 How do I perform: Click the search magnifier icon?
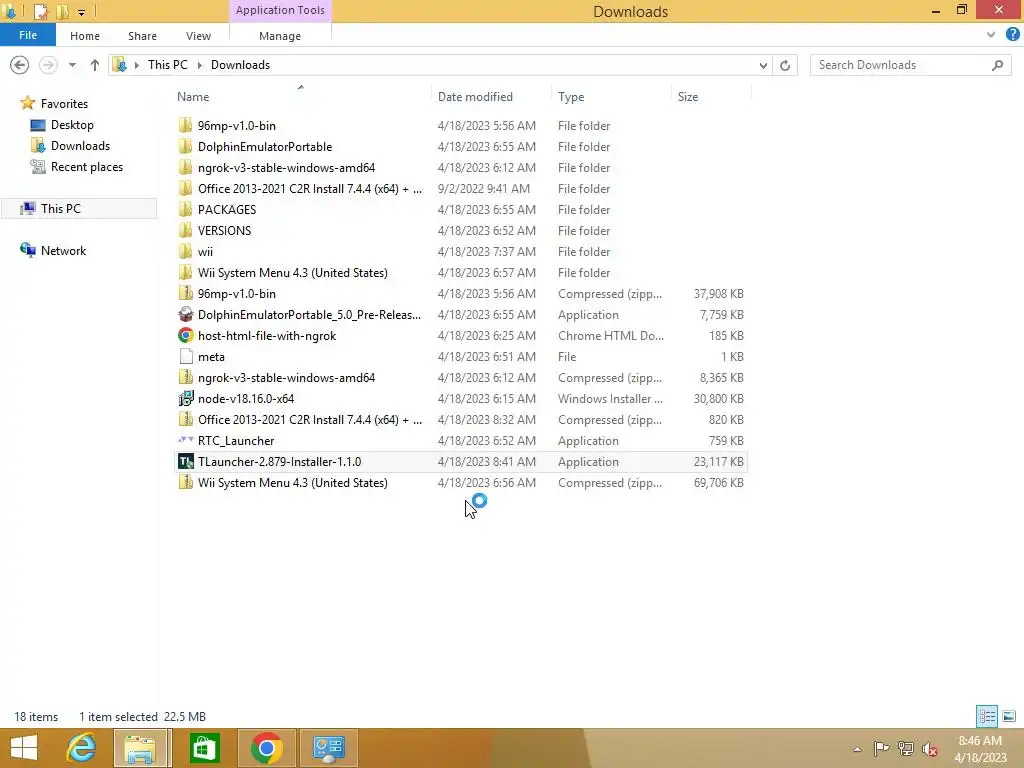(997, 65)
